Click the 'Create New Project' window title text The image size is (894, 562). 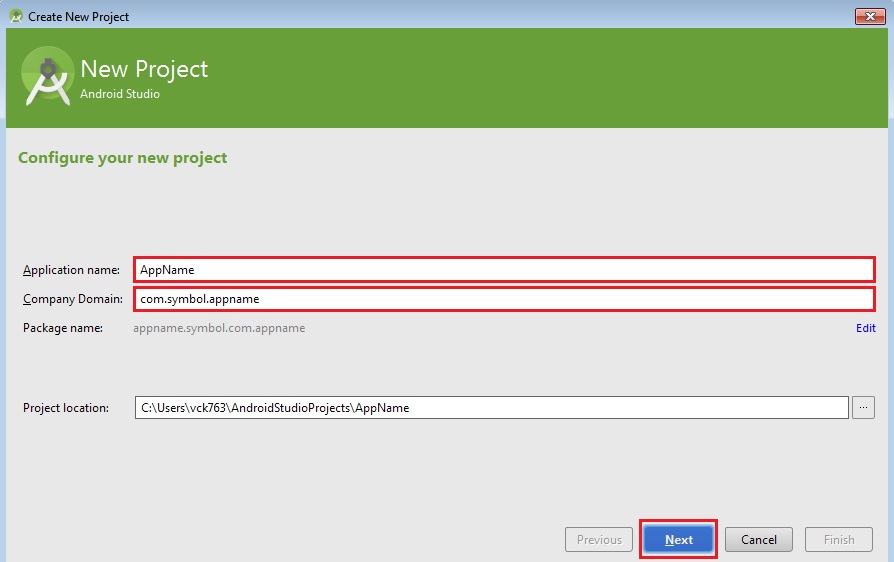[x=79, y=17]
